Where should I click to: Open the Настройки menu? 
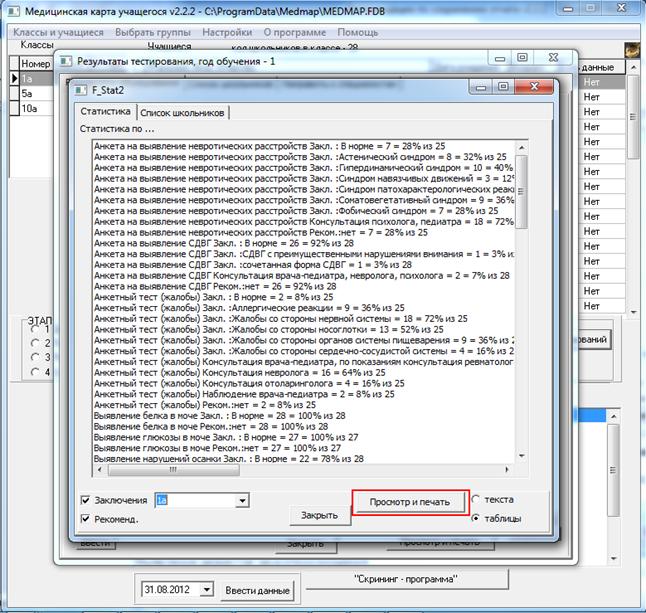pos(227,32)
